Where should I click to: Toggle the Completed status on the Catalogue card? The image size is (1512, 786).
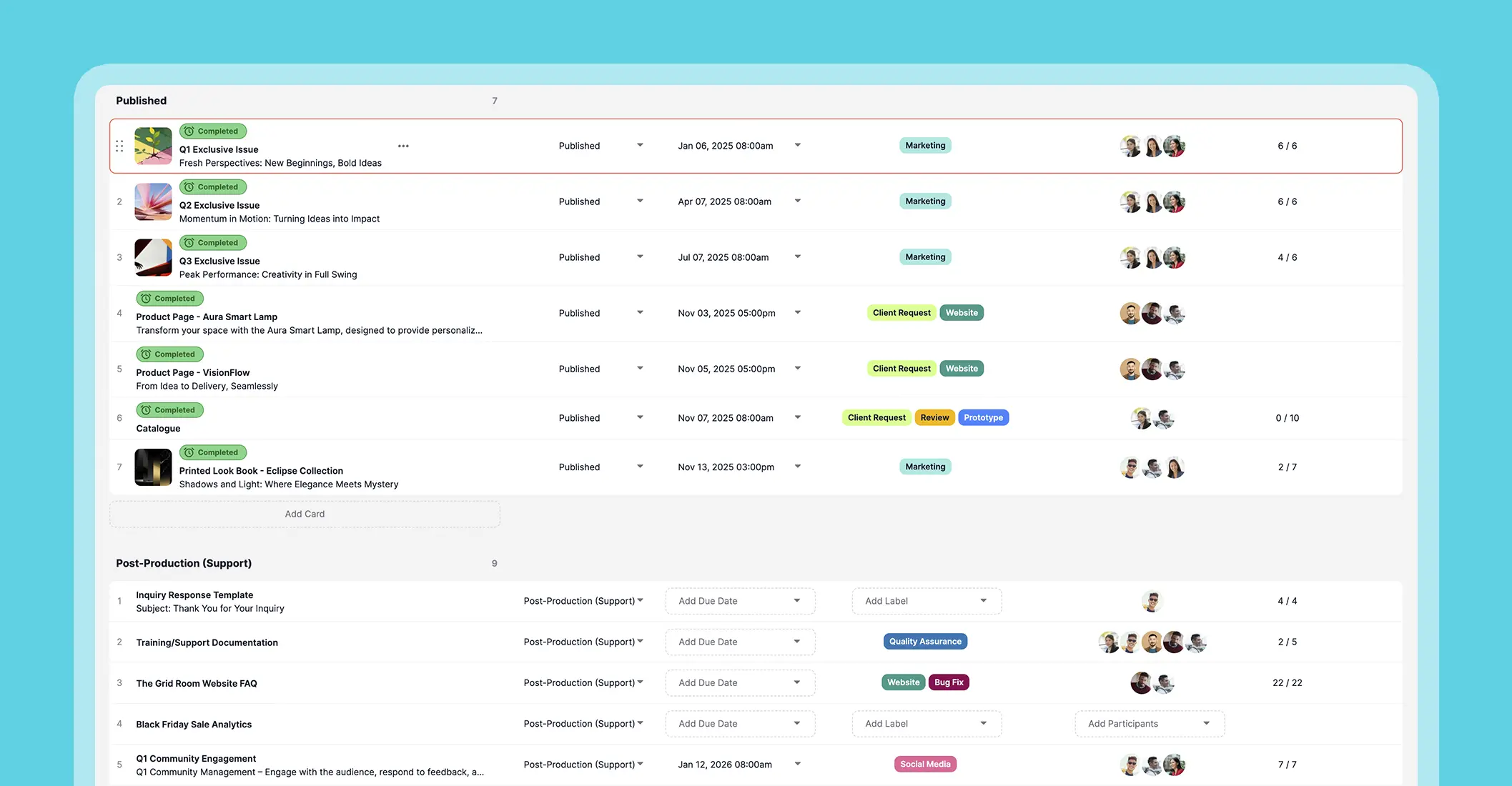pos(169,409)
